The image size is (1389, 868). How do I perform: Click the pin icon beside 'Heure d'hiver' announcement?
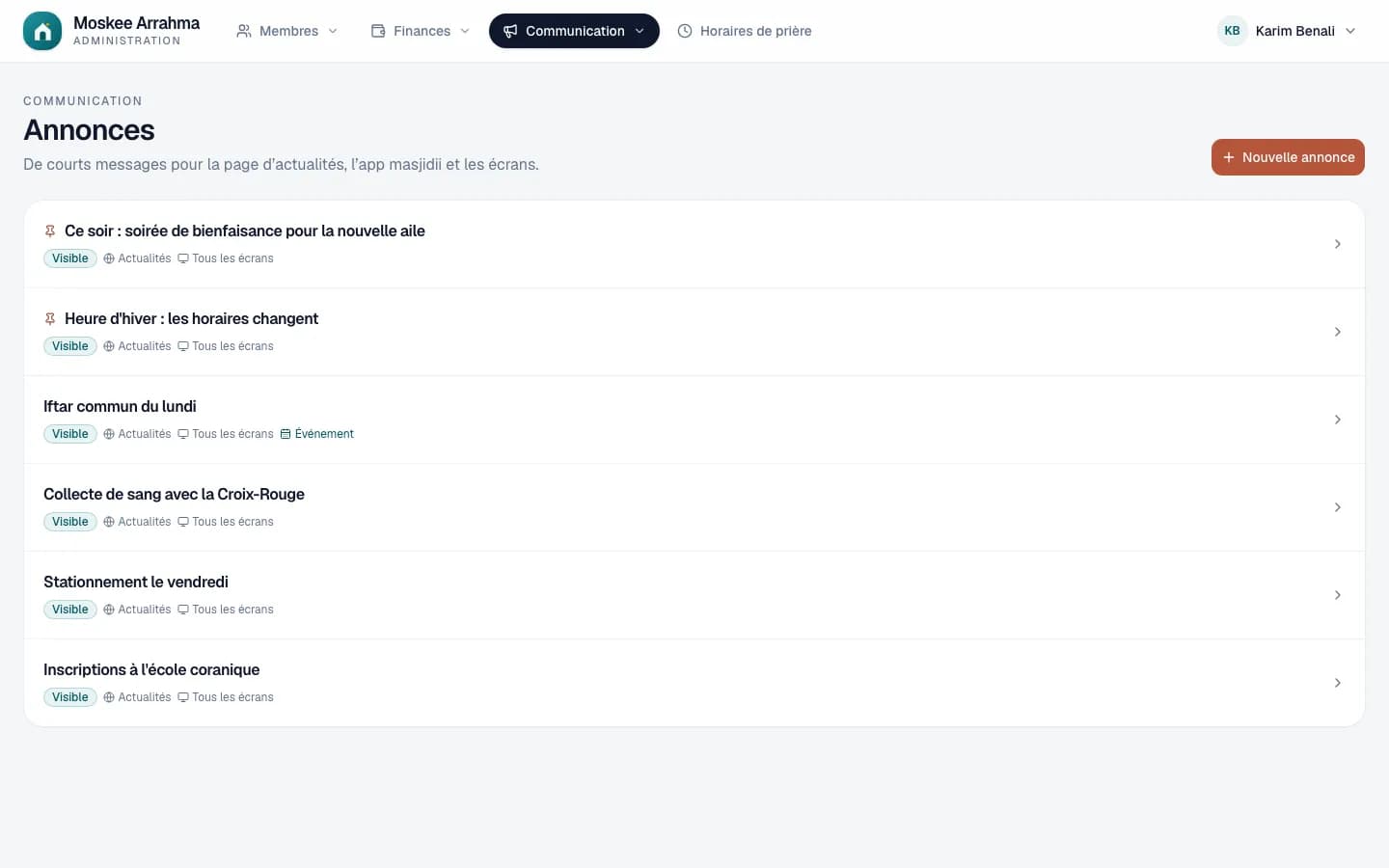click(x=50, y=319)
